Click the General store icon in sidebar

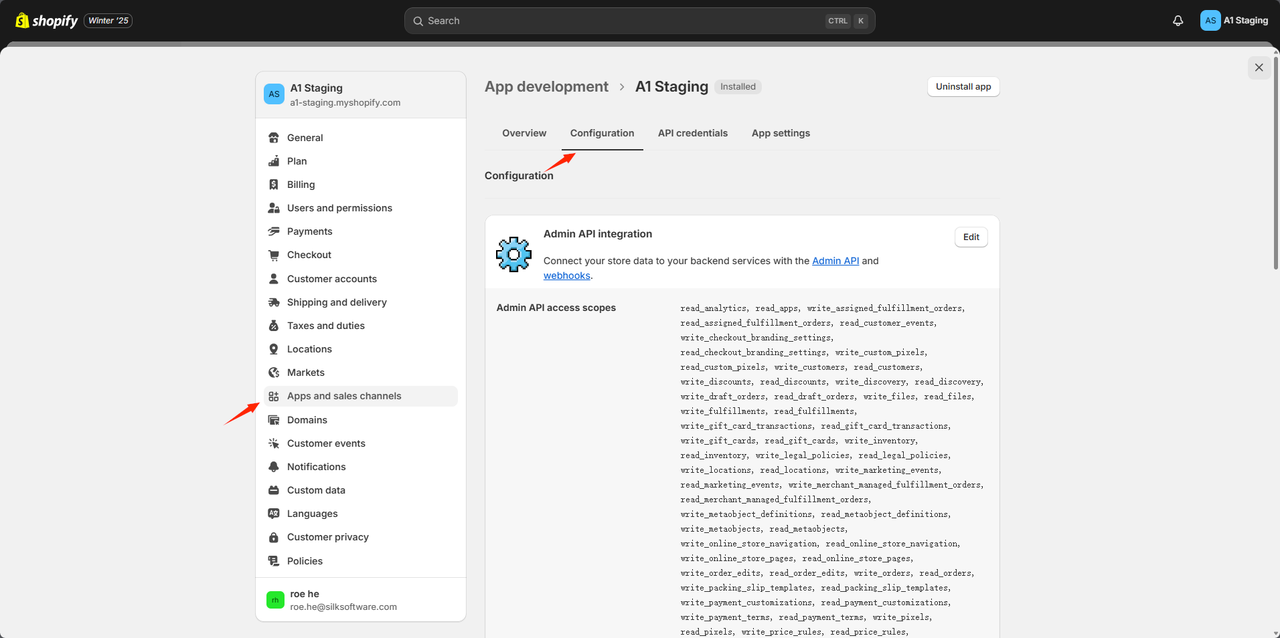(x=274, y=138)
